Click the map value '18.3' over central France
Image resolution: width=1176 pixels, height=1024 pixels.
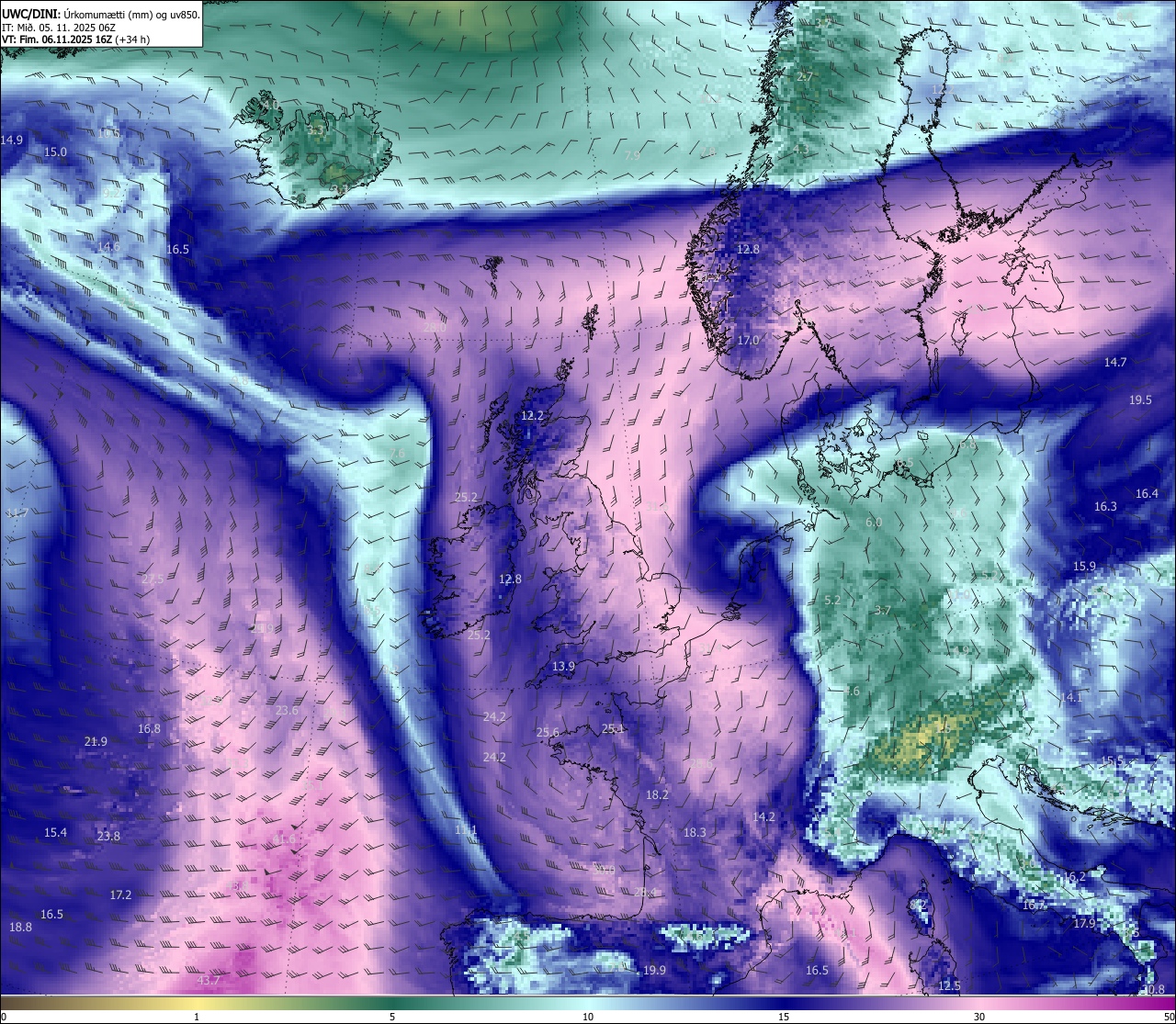(x=695, y=833)
